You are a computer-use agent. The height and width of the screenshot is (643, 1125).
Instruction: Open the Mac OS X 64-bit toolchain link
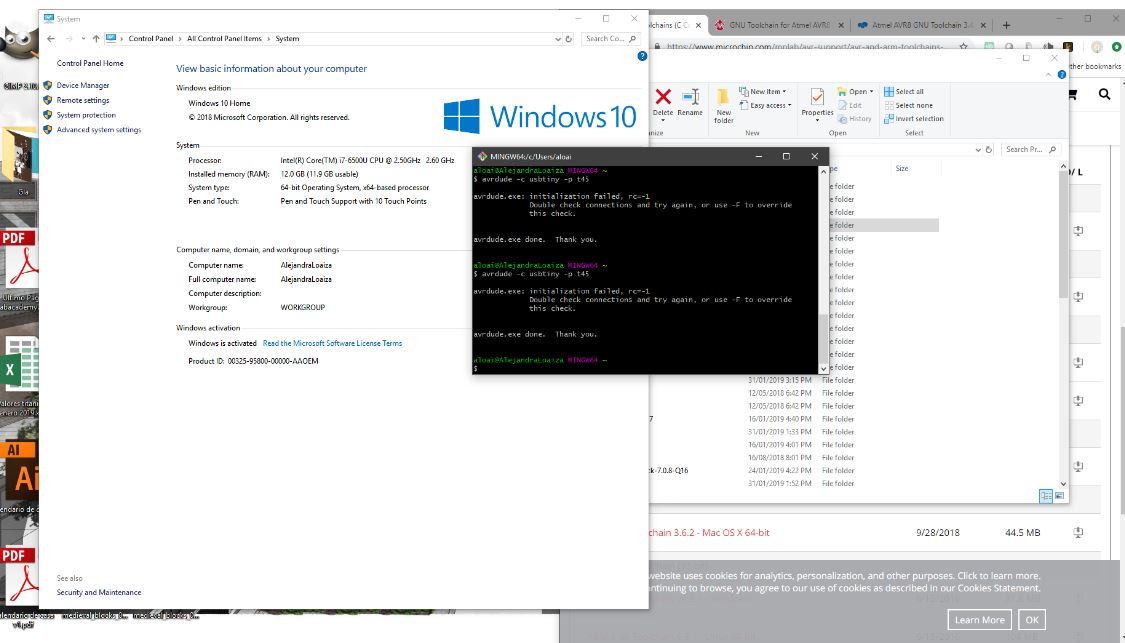pos(709,532)
